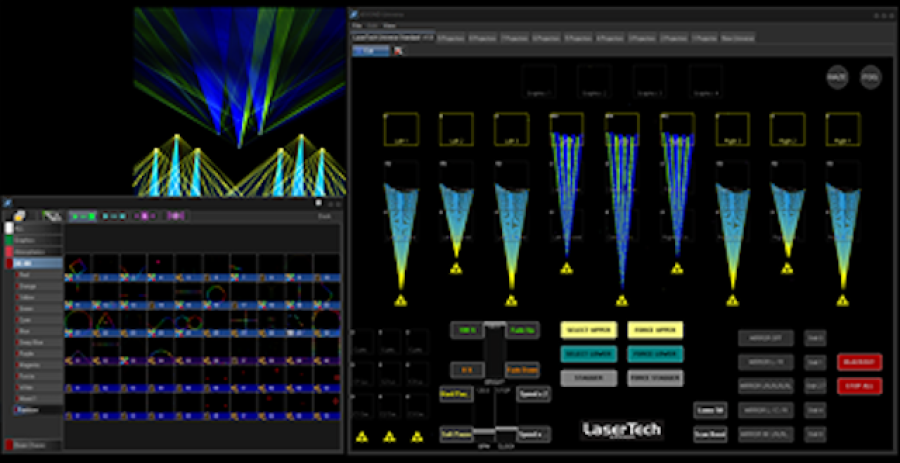Enable FORCE UPPER mode
Viewport: 900px width, 463px height.
(655, 329)
